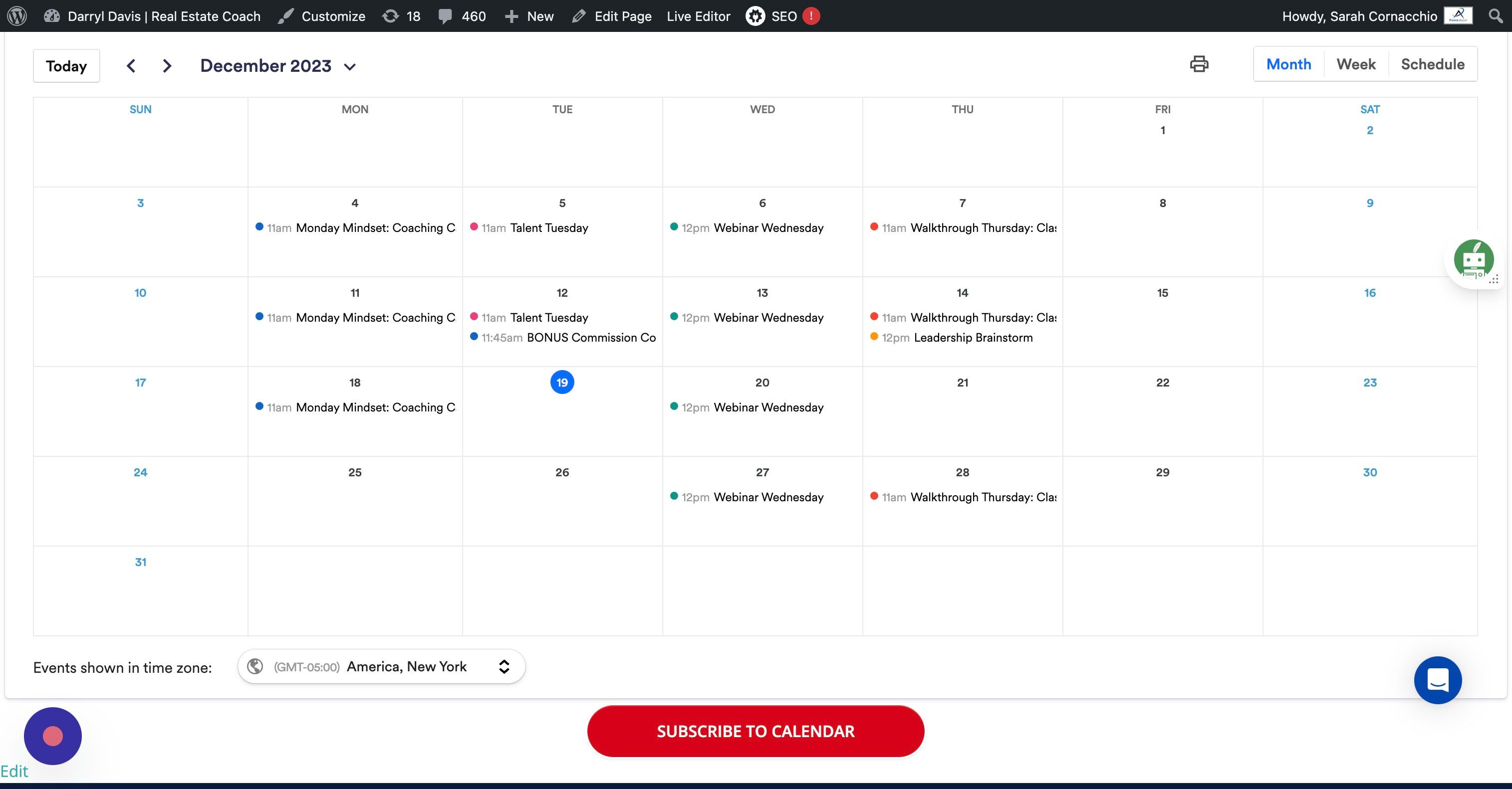Switch to Week view tab

point(1355,64)
